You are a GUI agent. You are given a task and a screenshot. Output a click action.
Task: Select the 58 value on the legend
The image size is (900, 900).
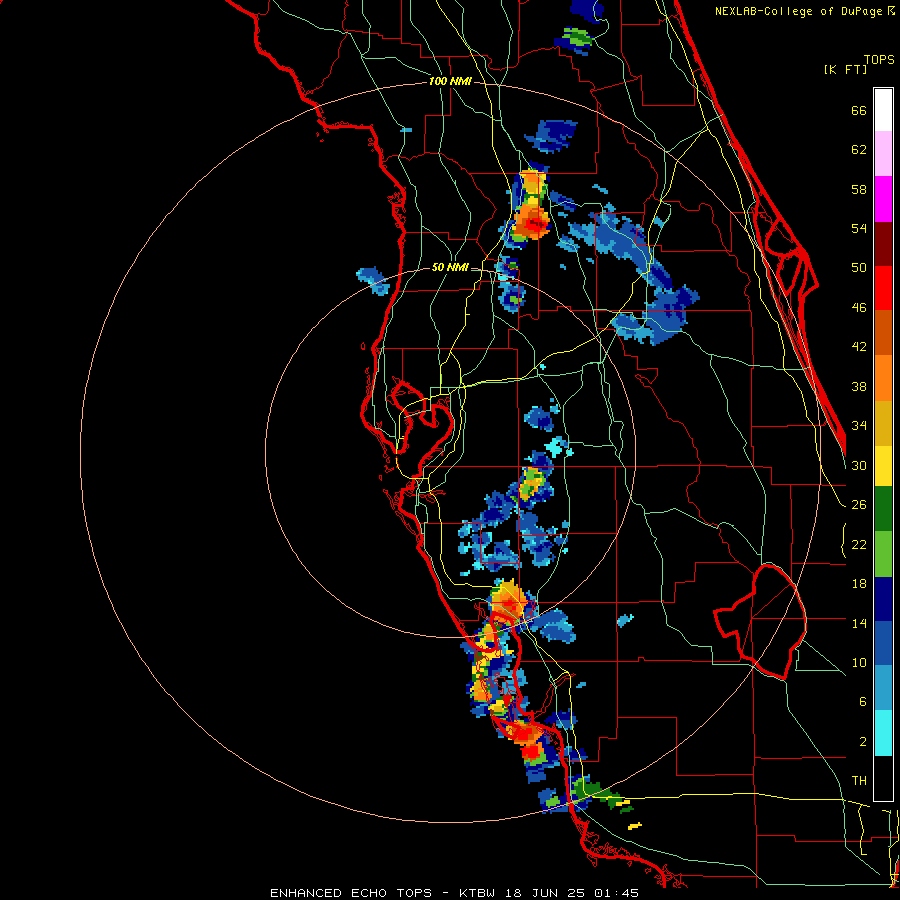pyautogui.click(x=859, y=189)
